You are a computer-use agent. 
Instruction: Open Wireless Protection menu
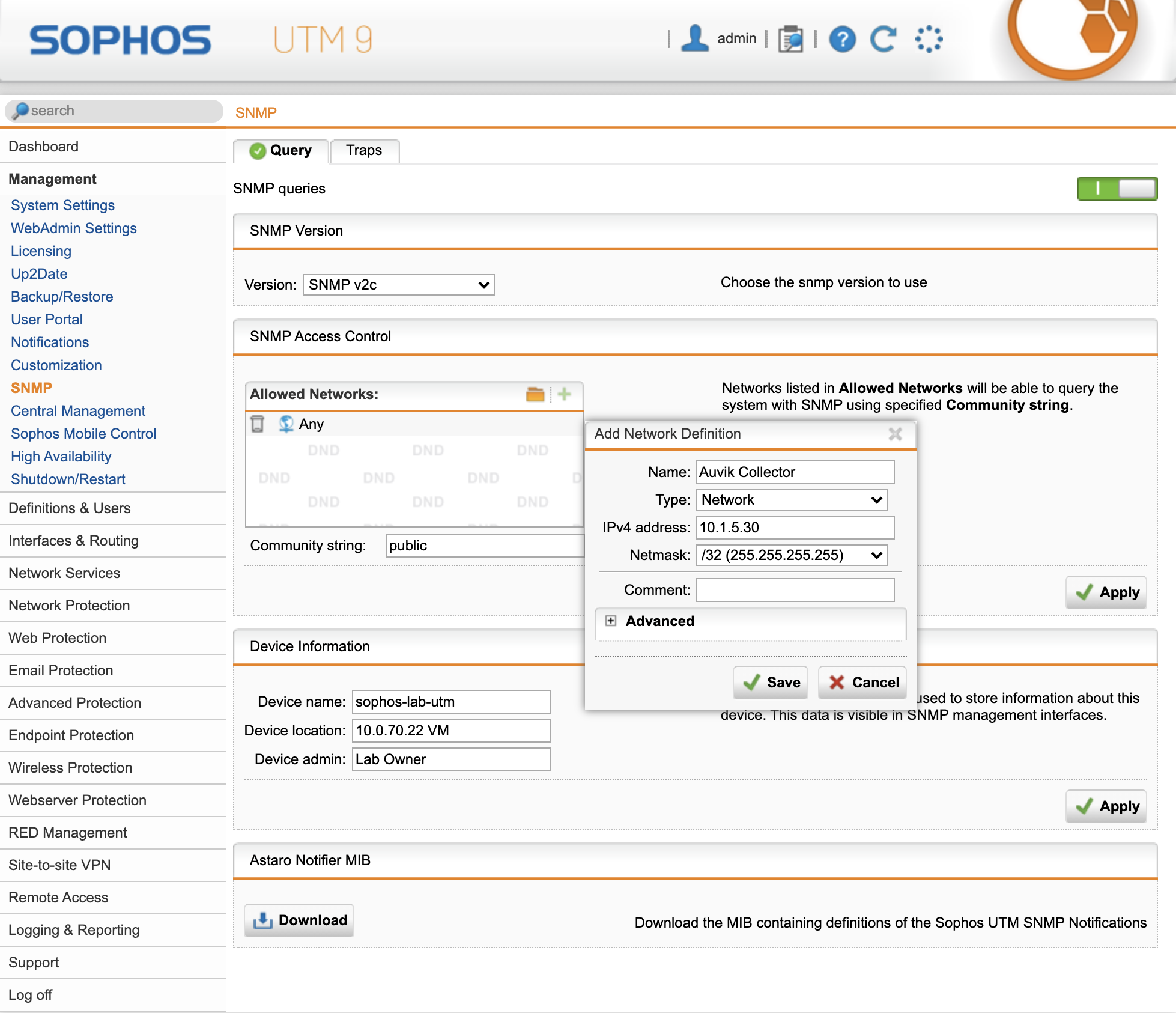coord(113,768)
